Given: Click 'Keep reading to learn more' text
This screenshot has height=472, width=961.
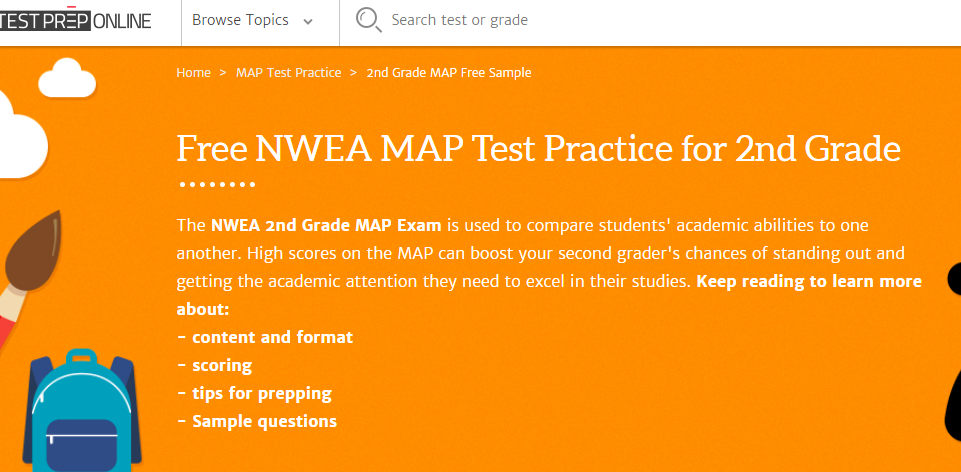Looking at the screenshot, I should [809, 281].
